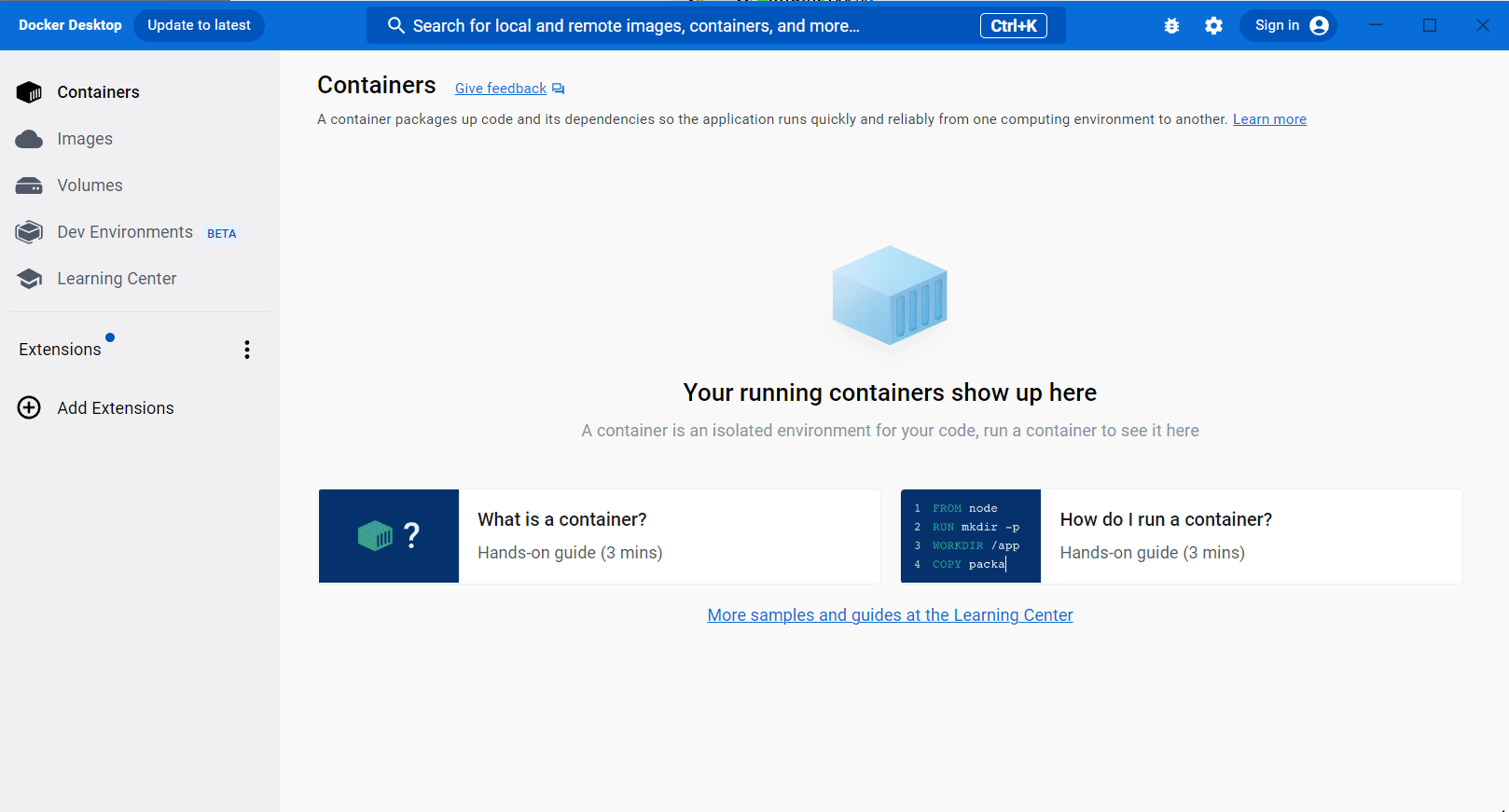
Task: Open the Learn more link
Action: point(1269,119)
